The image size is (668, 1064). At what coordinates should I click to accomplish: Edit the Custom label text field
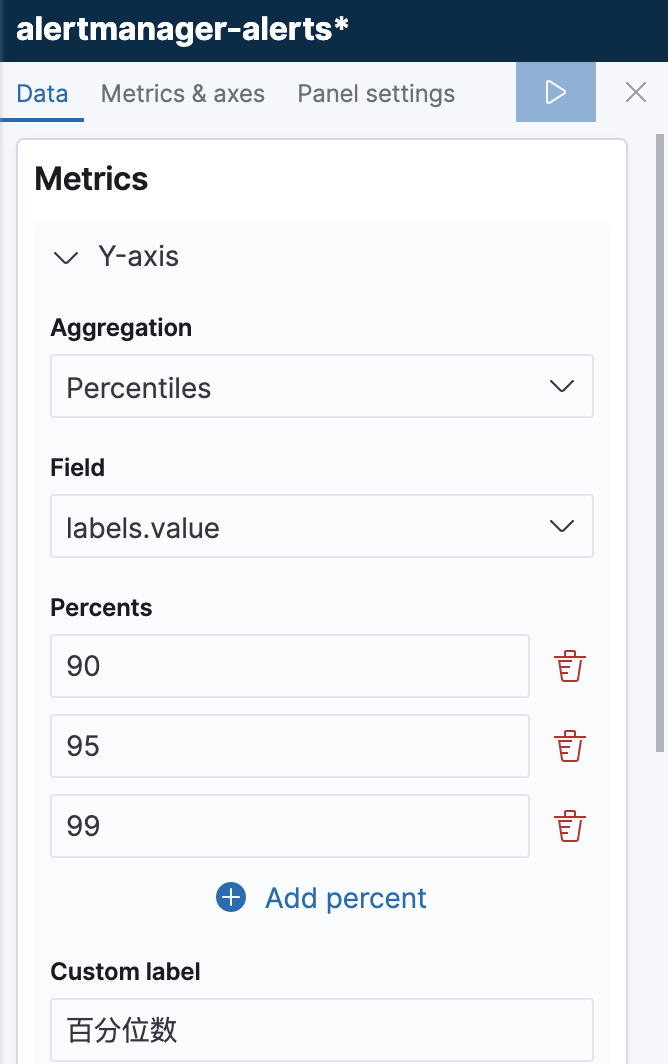[322, 1029]
